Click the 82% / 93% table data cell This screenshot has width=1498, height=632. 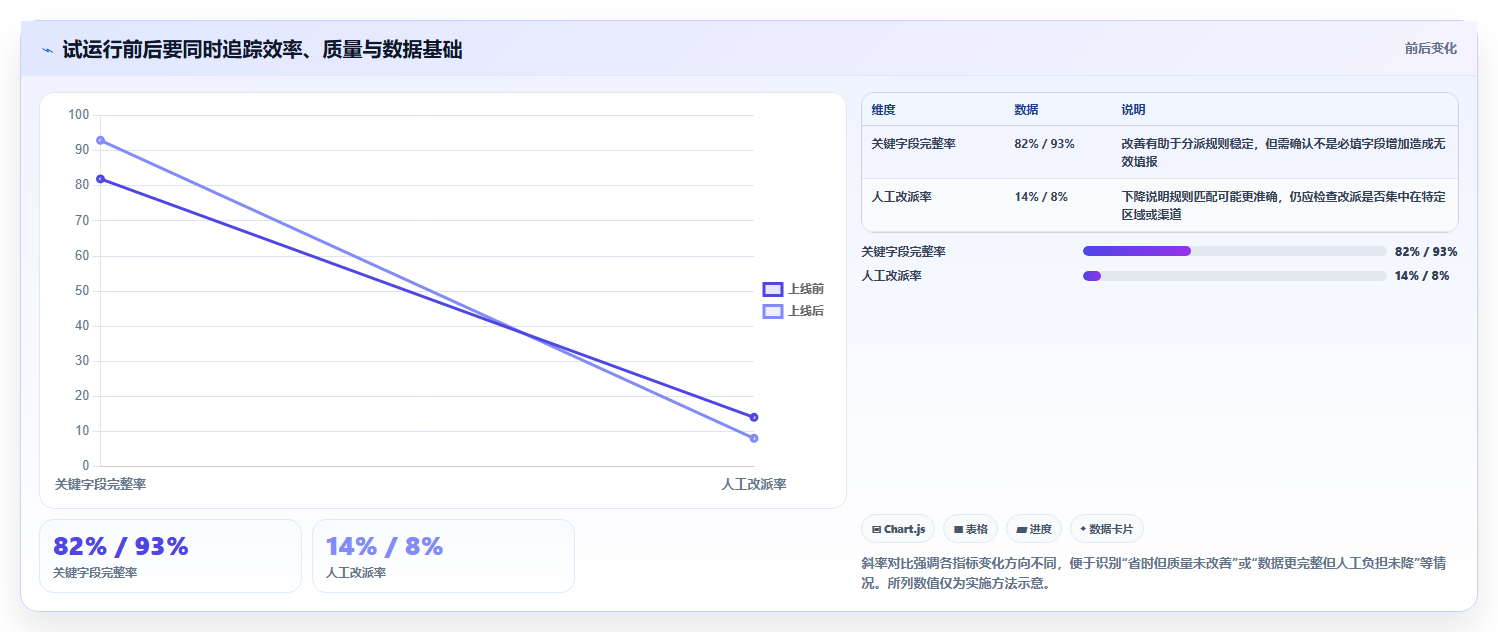(x=1044, y=144)
